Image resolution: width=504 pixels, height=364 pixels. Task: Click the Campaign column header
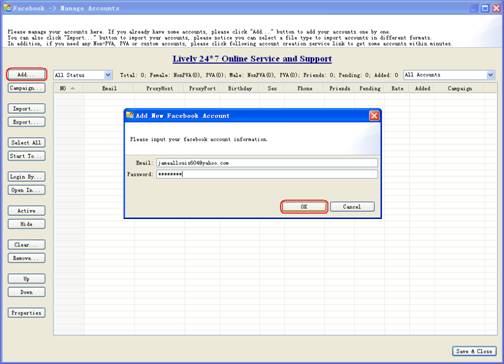(x=460, y=88)
